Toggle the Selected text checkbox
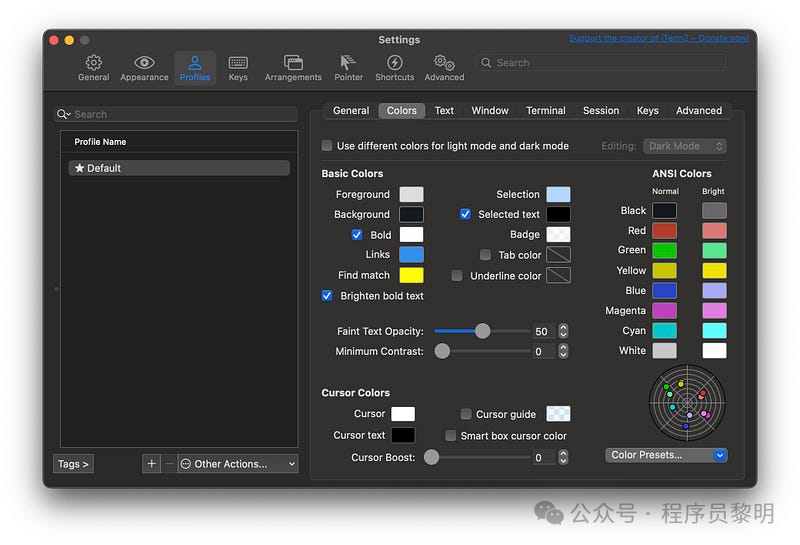Viewport: 800px width, 545px height. click(x=465, y=214)
